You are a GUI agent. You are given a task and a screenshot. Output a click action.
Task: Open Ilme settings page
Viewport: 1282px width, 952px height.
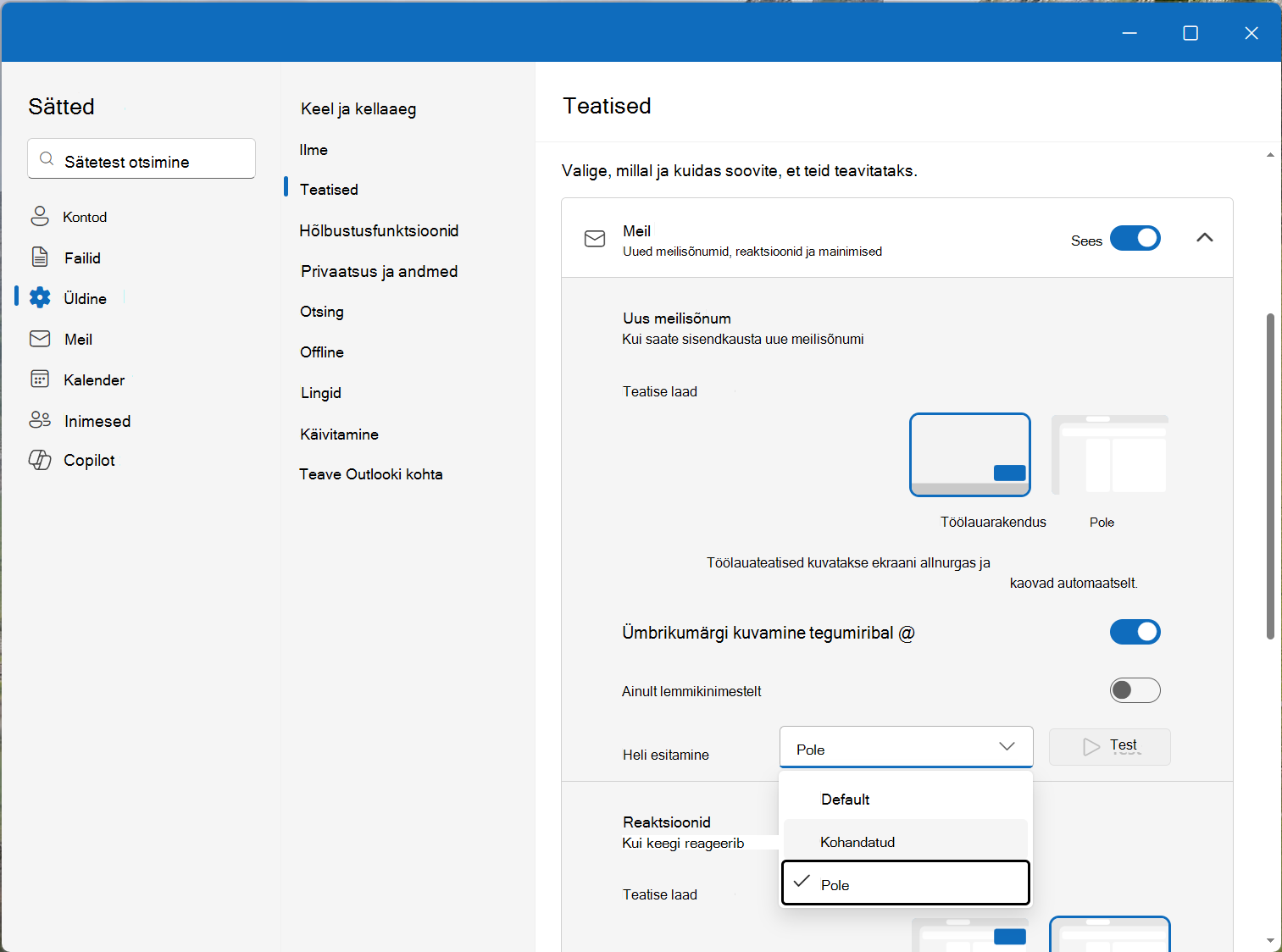tap(314, 150)
